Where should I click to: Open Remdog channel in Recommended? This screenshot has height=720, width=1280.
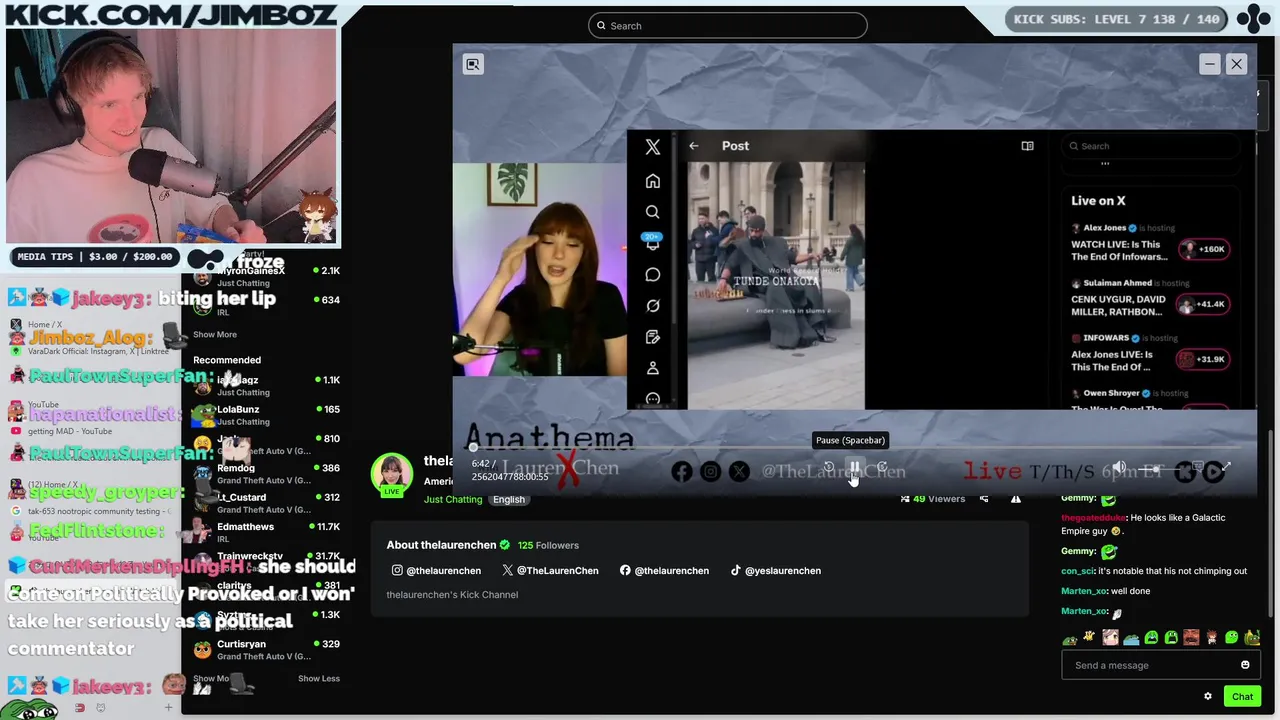(x=266, y=474)
